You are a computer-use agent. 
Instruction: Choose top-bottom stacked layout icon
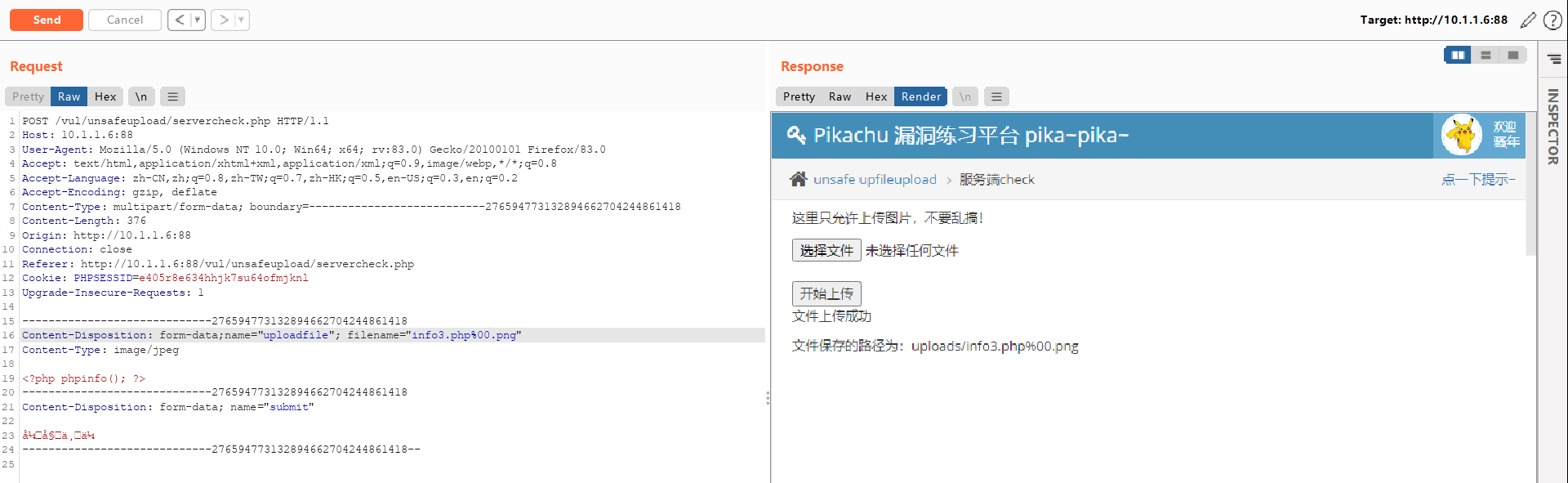click(1486, 55)
